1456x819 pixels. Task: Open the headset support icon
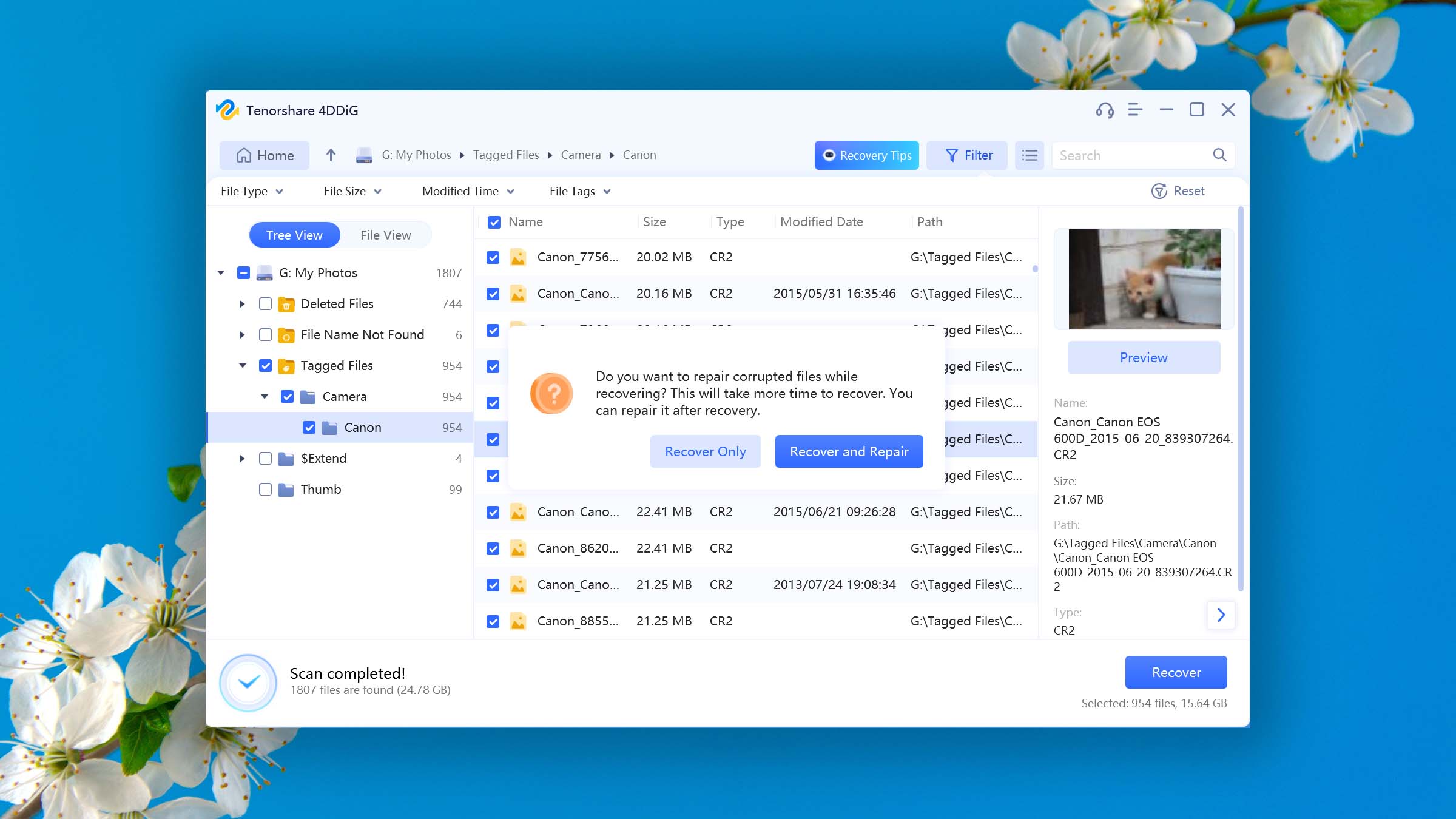(x=1105, y=110)
